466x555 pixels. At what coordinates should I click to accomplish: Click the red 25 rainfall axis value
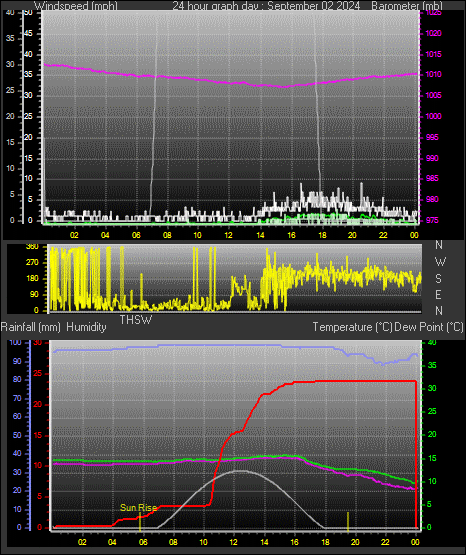pyautogui.click(x=38, y=373)
